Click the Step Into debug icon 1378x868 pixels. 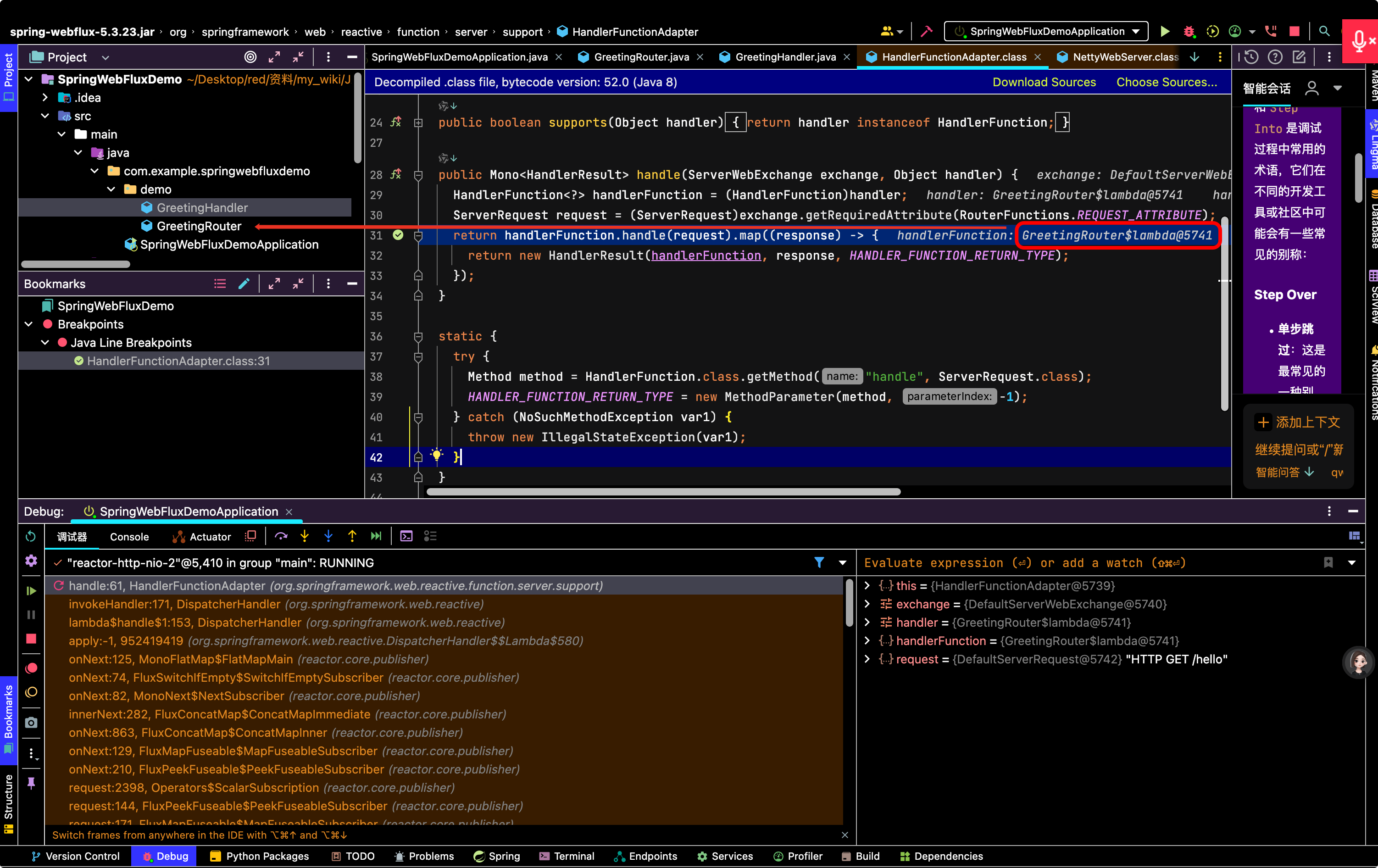pos(305,536)
